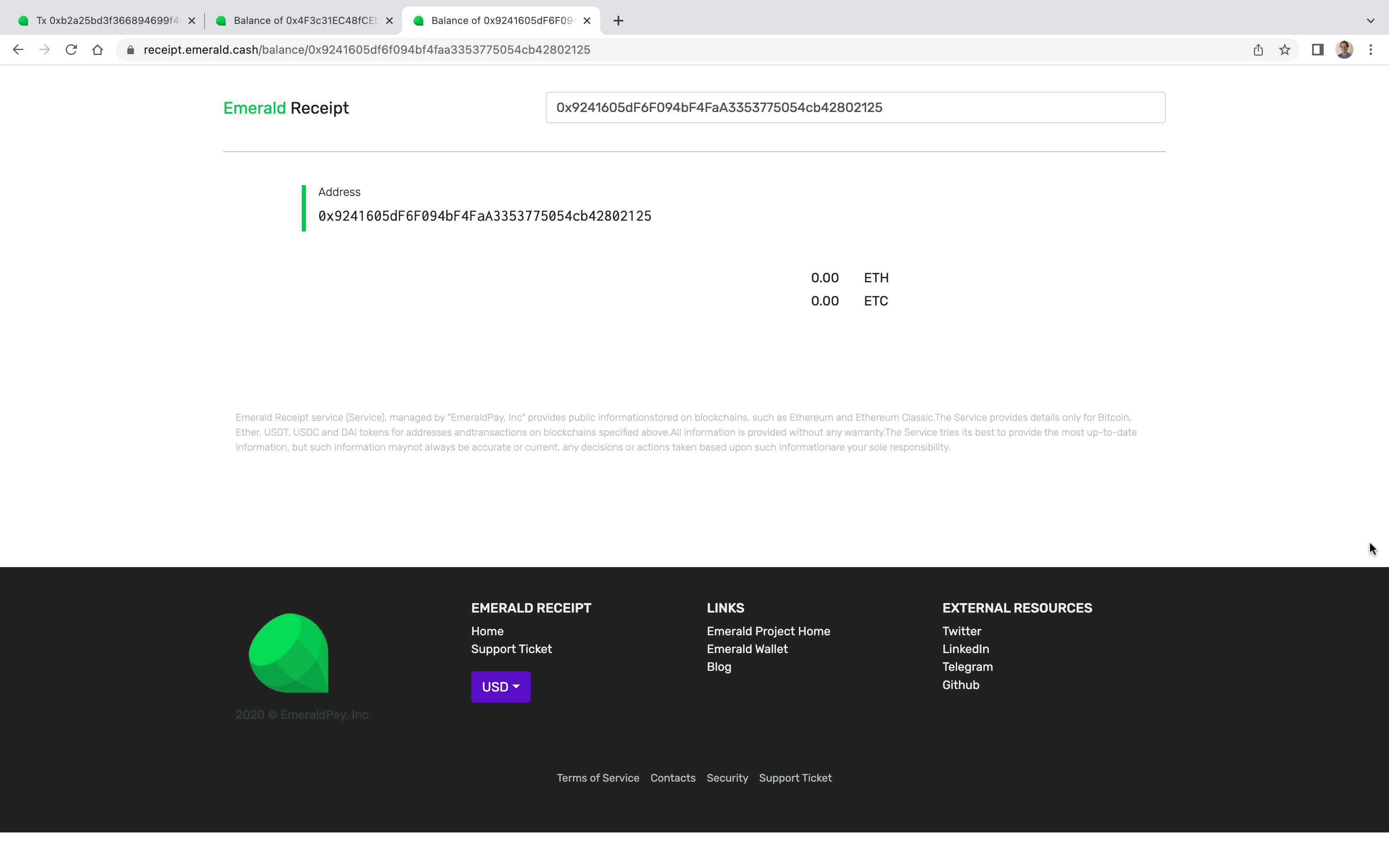Select the USD currency dropdown

coord(500,687)
